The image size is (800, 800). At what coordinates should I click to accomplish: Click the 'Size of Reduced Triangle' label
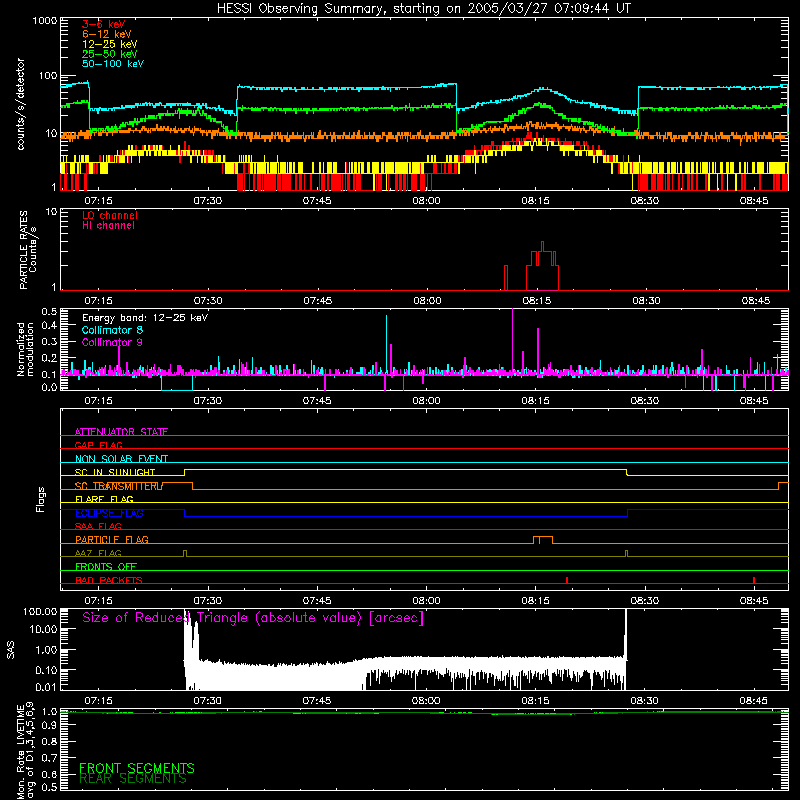click(253, 618)
